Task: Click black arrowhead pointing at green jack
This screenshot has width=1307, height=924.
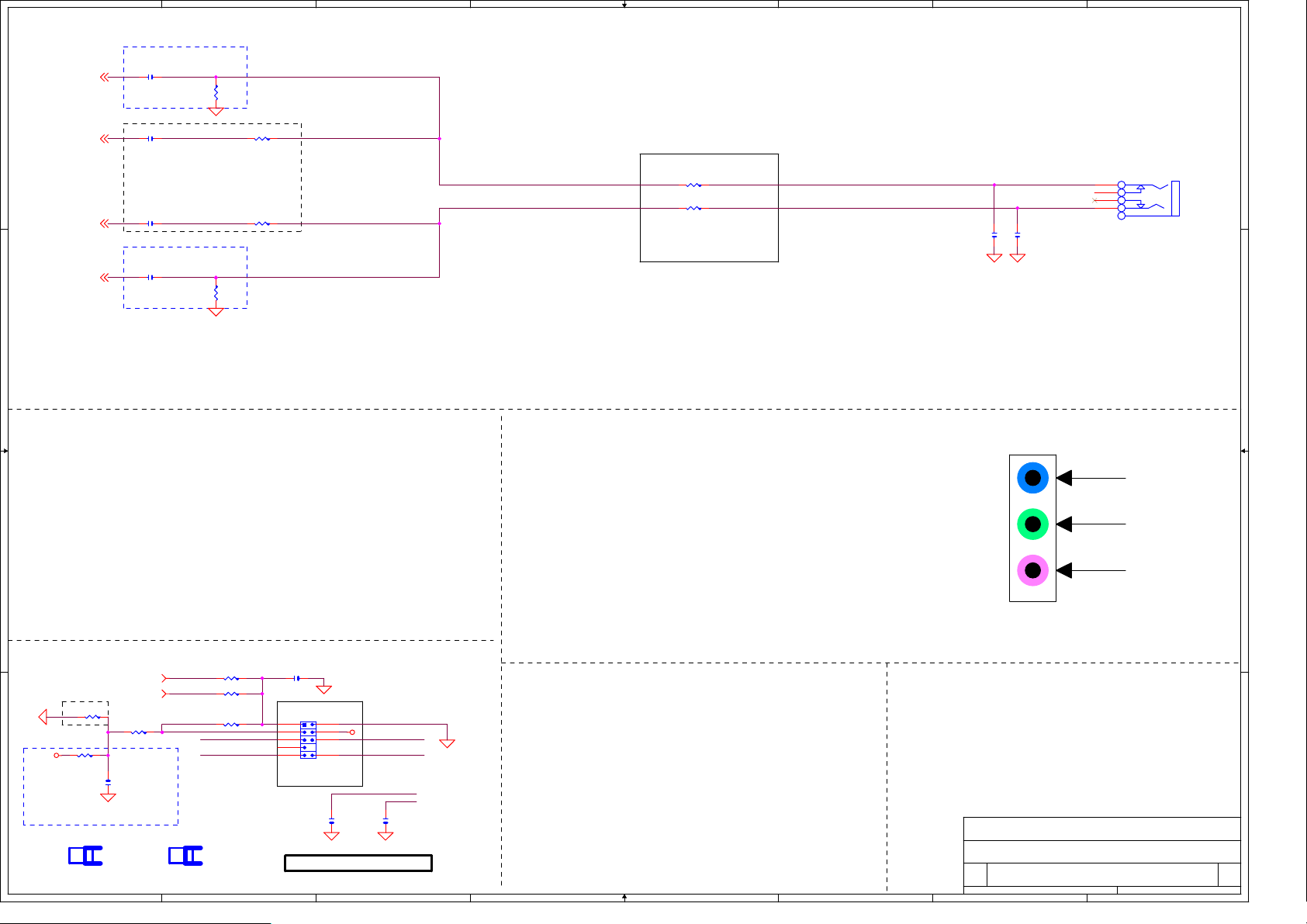Action: click(1064, 524)
